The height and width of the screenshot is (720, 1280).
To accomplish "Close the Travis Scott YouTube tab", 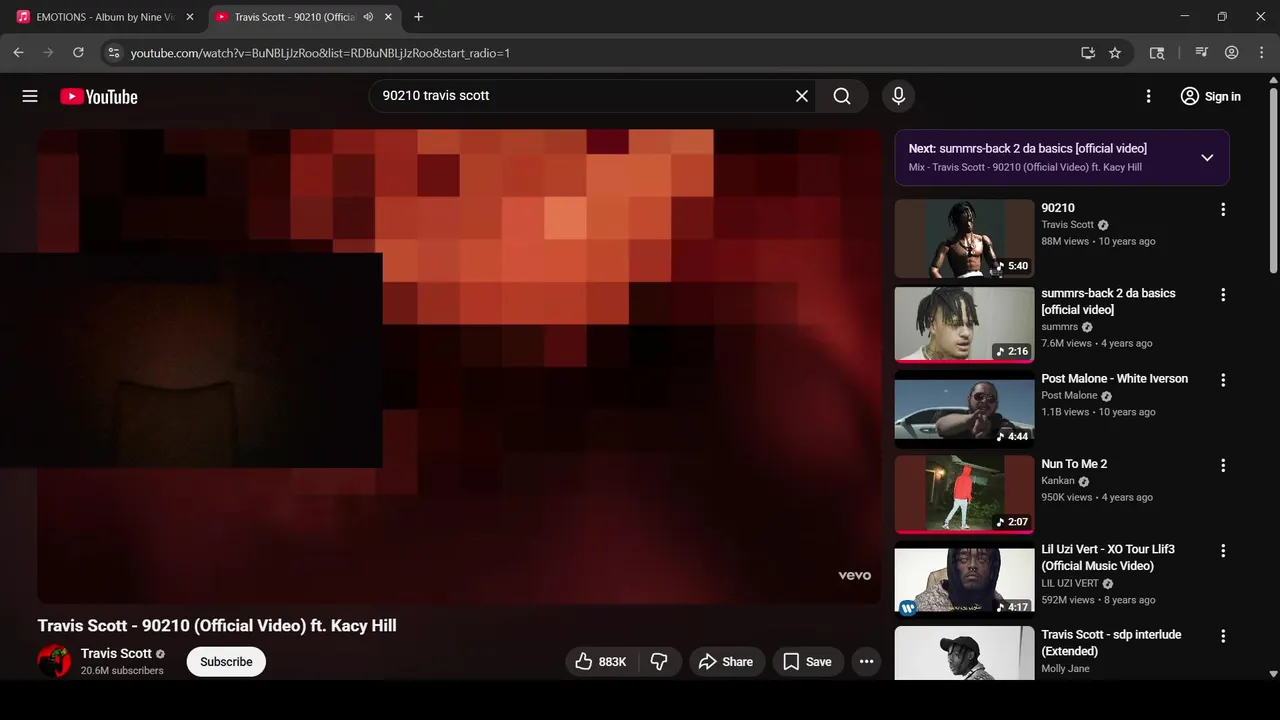I will pos(389,17).
